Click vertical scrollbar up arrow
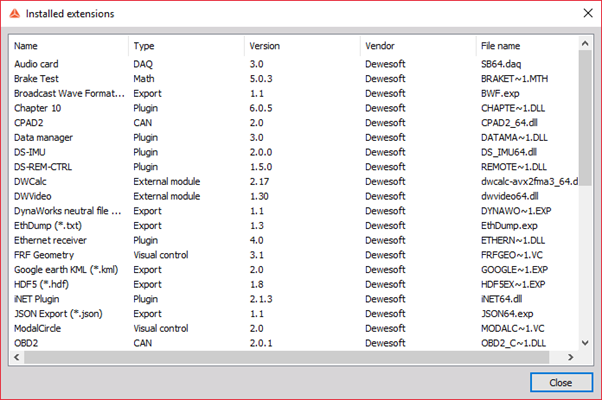 (585, 43)
